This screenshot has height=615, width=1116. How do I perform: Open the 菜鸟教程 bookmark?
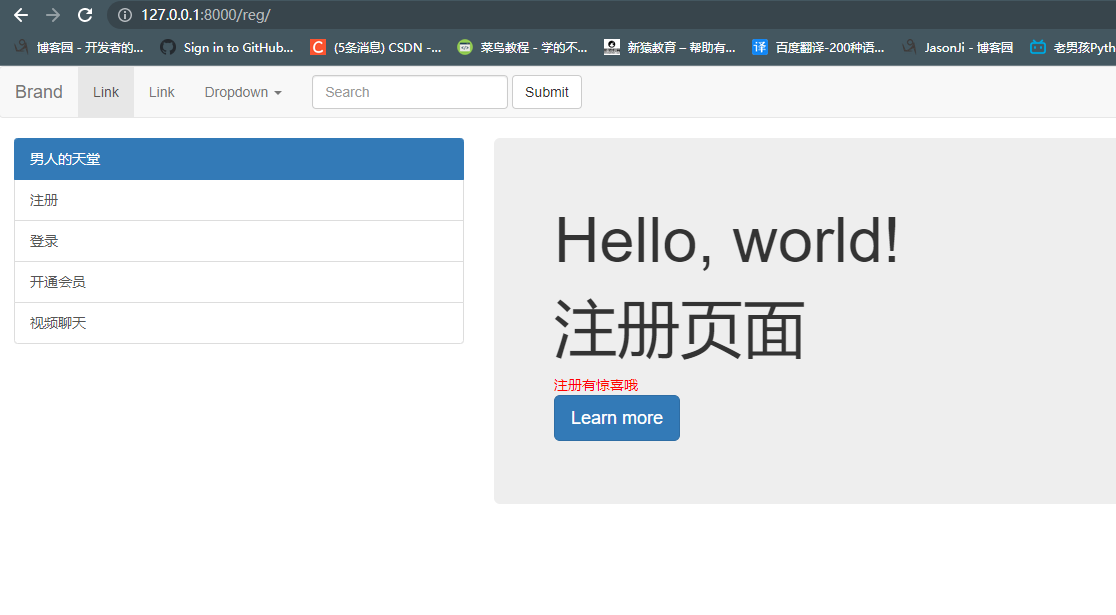pyautogui.click(x=522, y=48)
